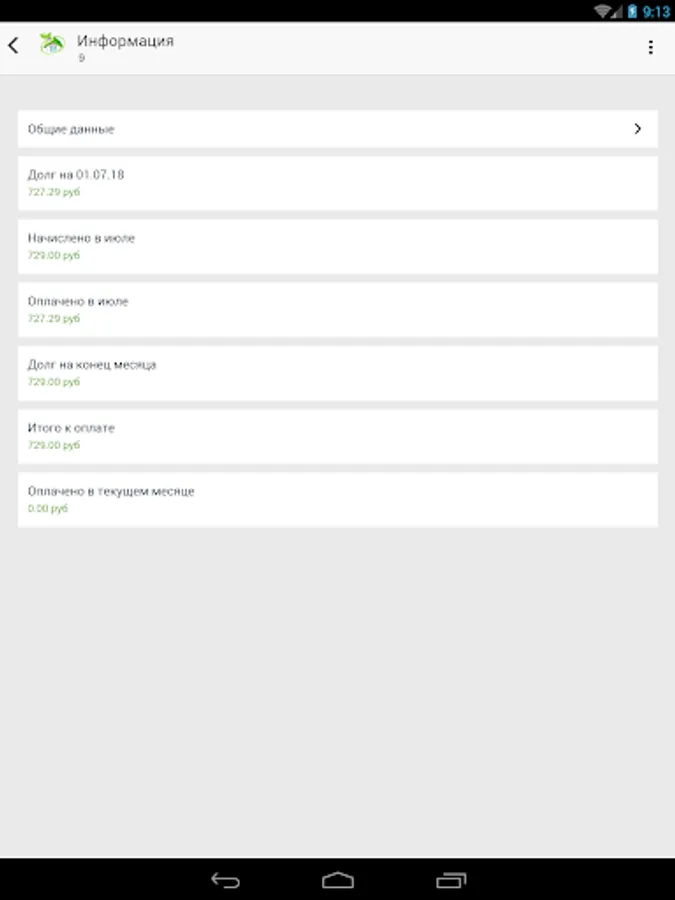
Task: Select the Долг на конец месяца row
Action: click(x=337, y=373)
